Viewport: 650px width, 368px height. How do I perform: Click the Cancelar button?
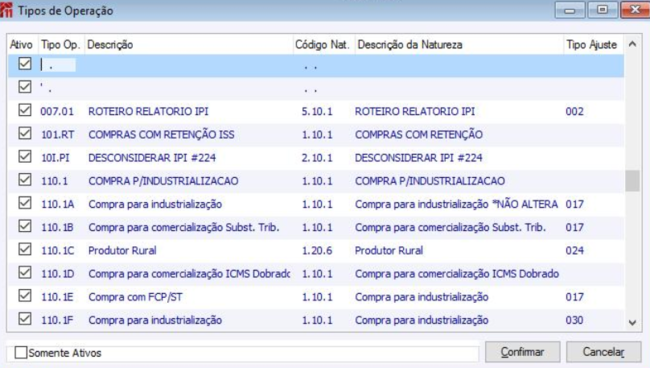pos(604,352)
